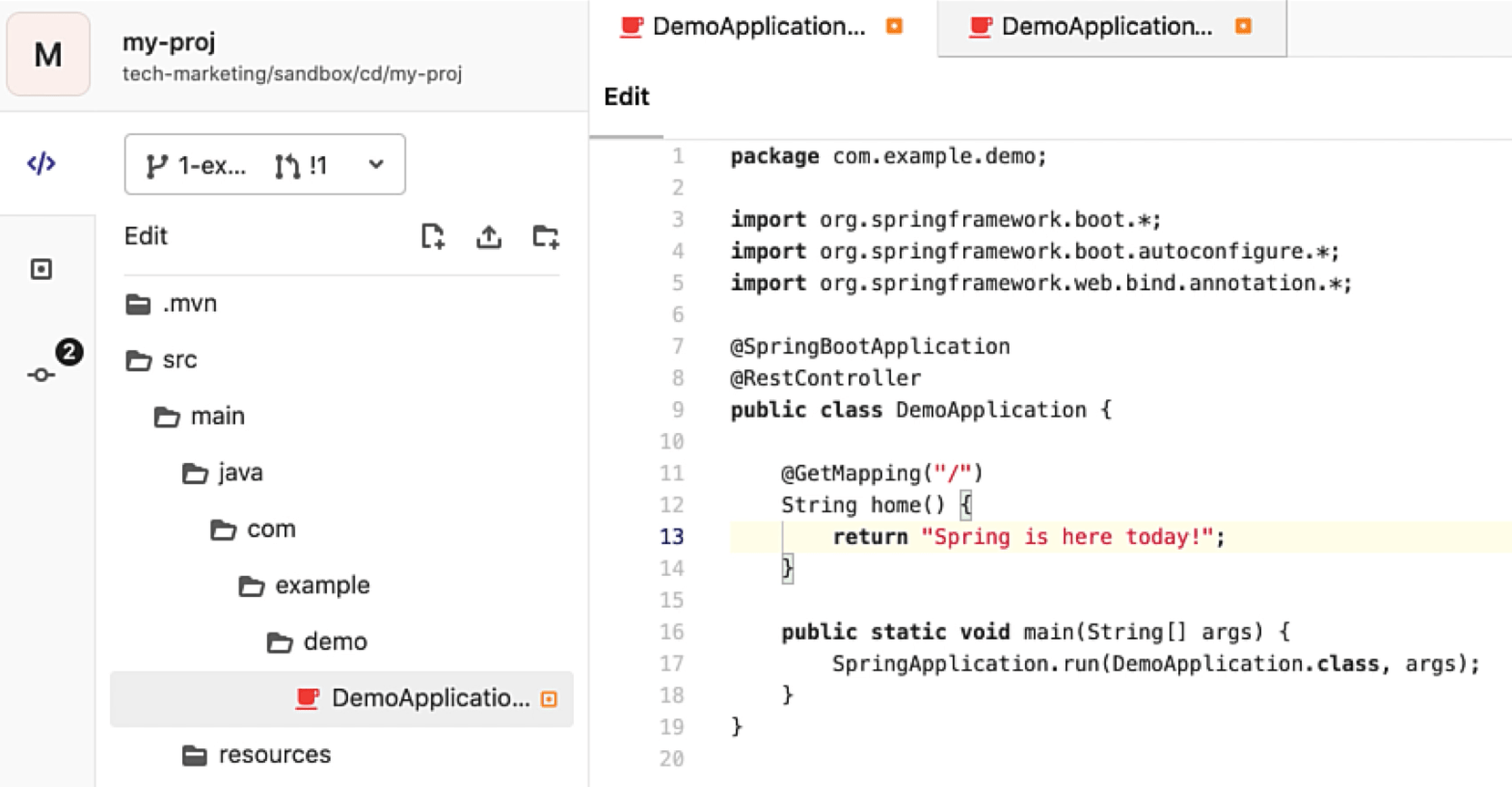Open the branch selector dropdown chevron
The height and width of the screenshot is (787, 1512).
[x=376, y=165]
